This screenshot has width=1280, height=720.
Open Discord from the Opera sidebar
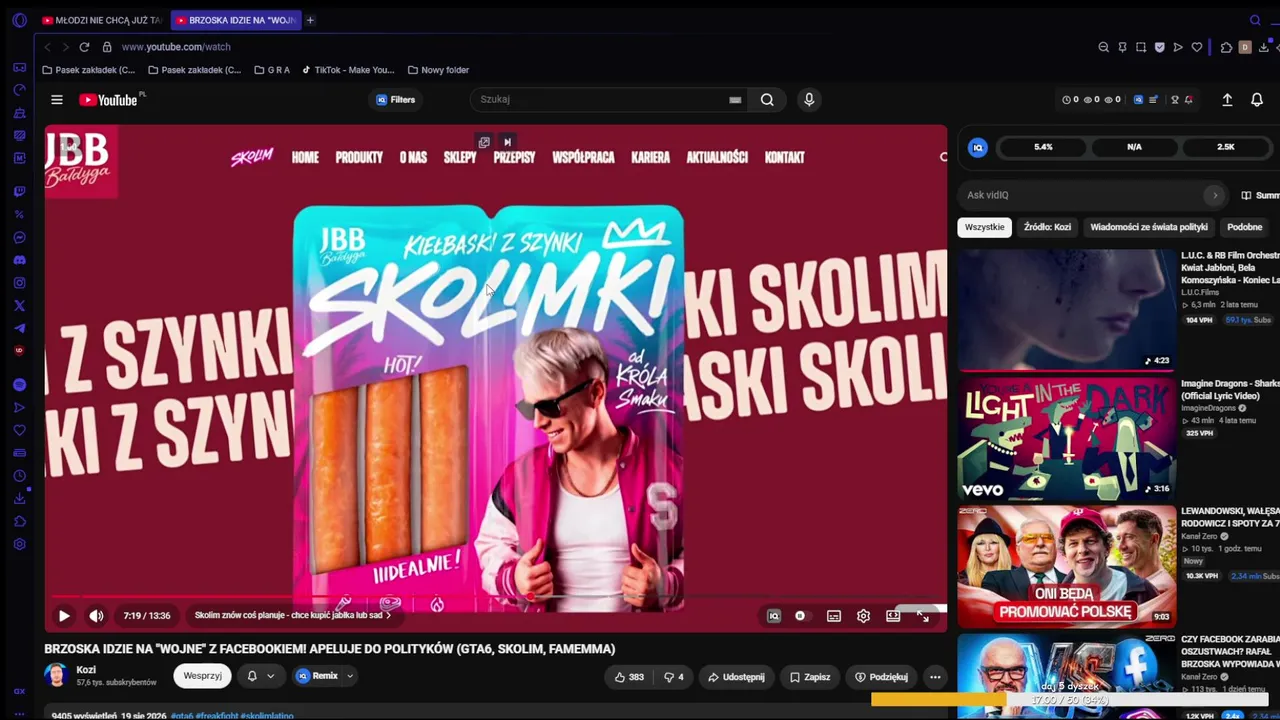[x=19, y=260]
